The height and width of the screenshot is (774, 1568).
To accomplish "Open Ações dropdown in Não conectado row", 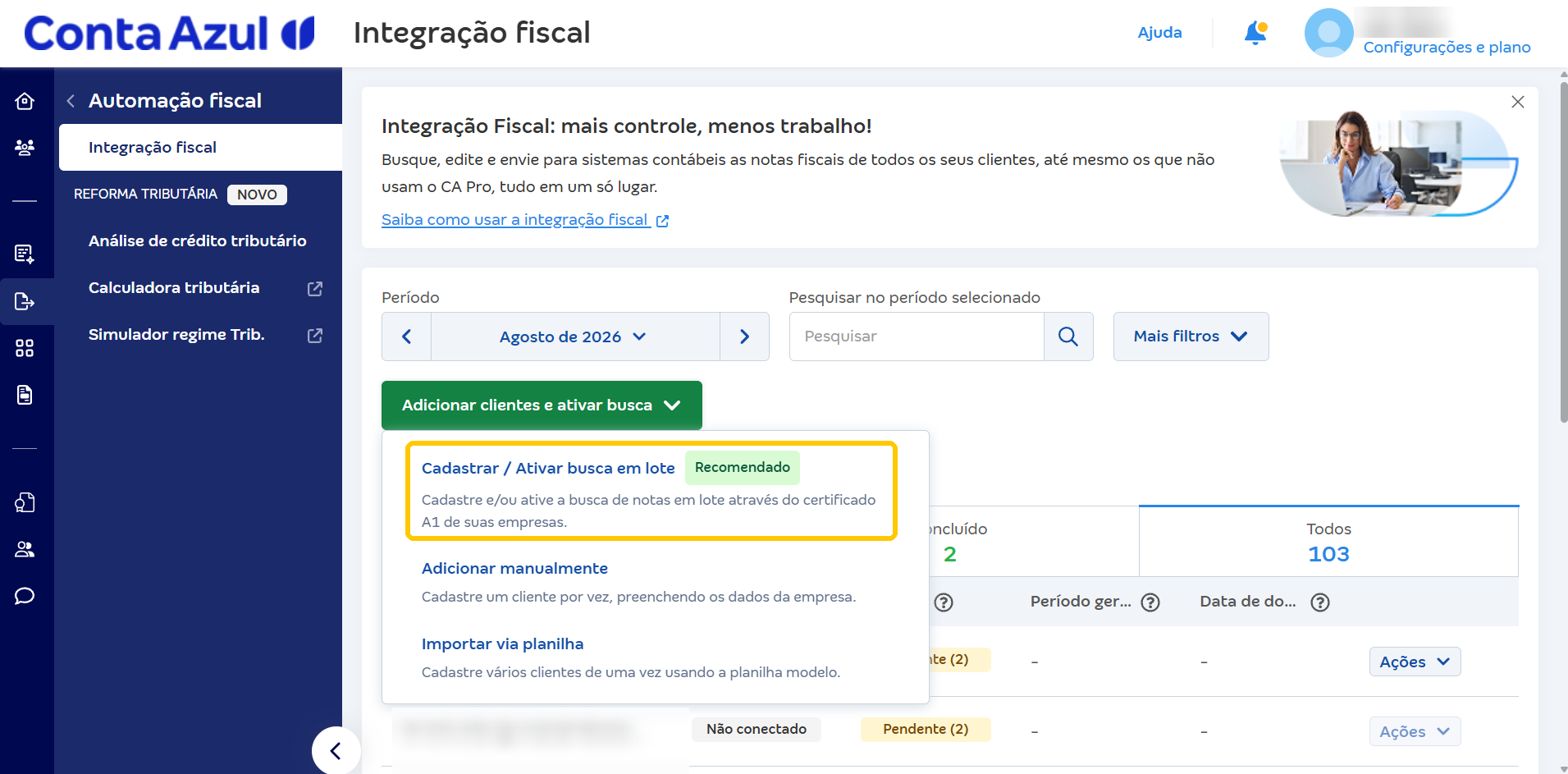I will tap(1415, 731).
